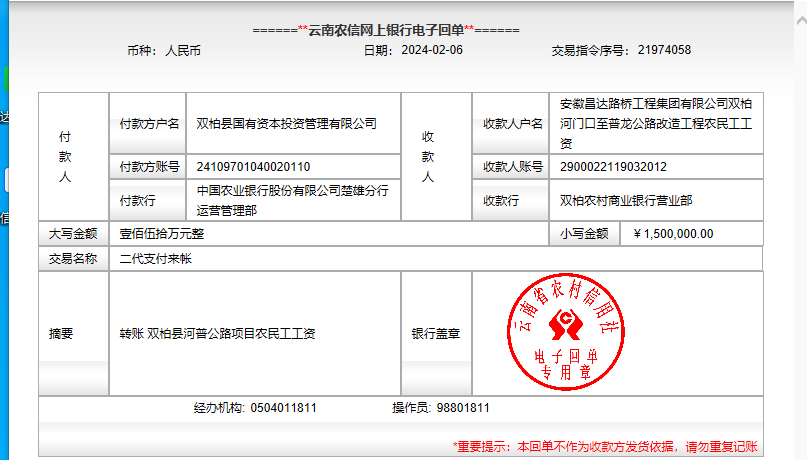Select payee account number 2900022119032012
Viewport: 807px width, 460px height.
[614, 167]
